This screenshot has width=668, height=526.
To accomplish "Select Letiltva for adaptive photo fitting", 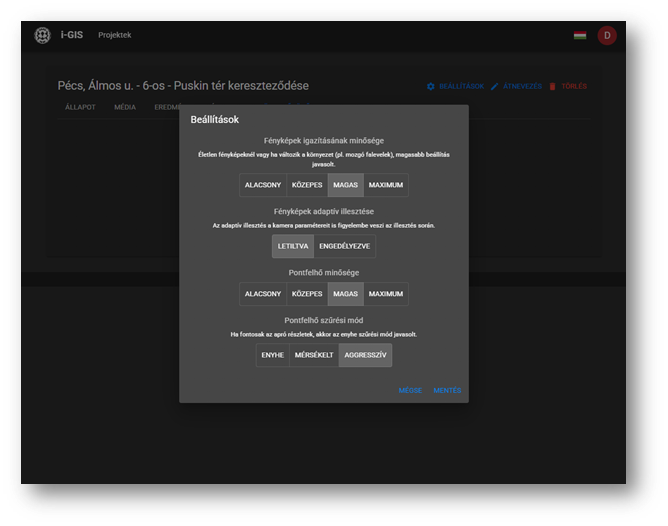I will (x=293, y=246).
